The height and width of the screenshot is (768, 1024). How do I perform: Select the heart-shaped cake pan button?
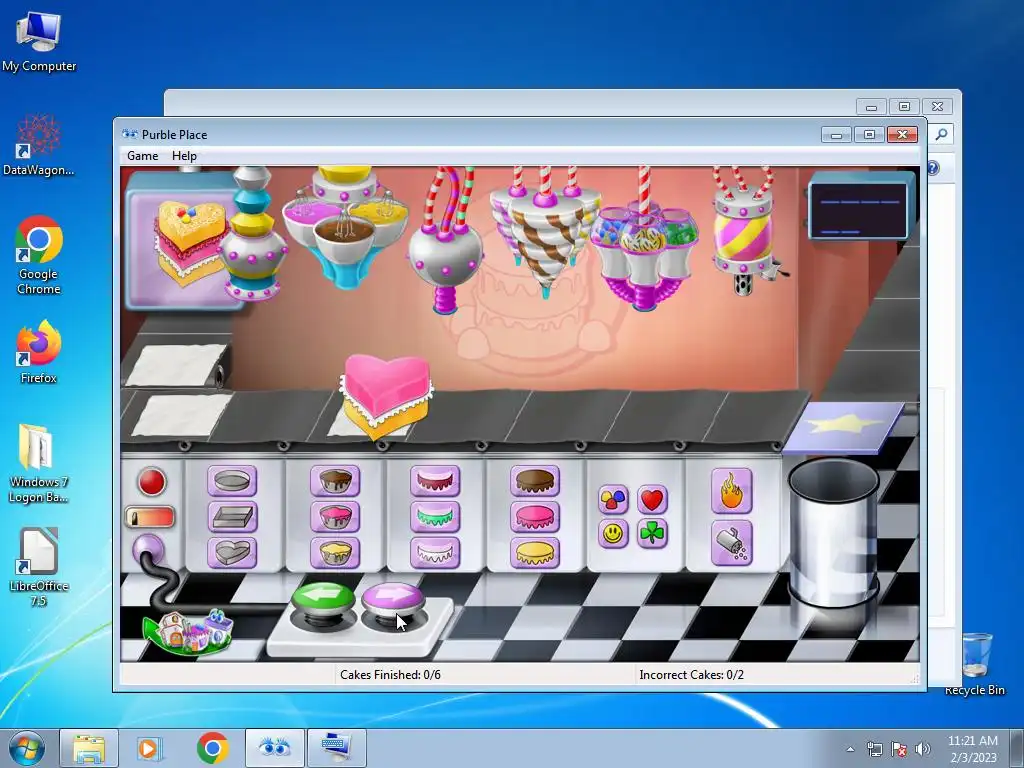coord(232,552)
